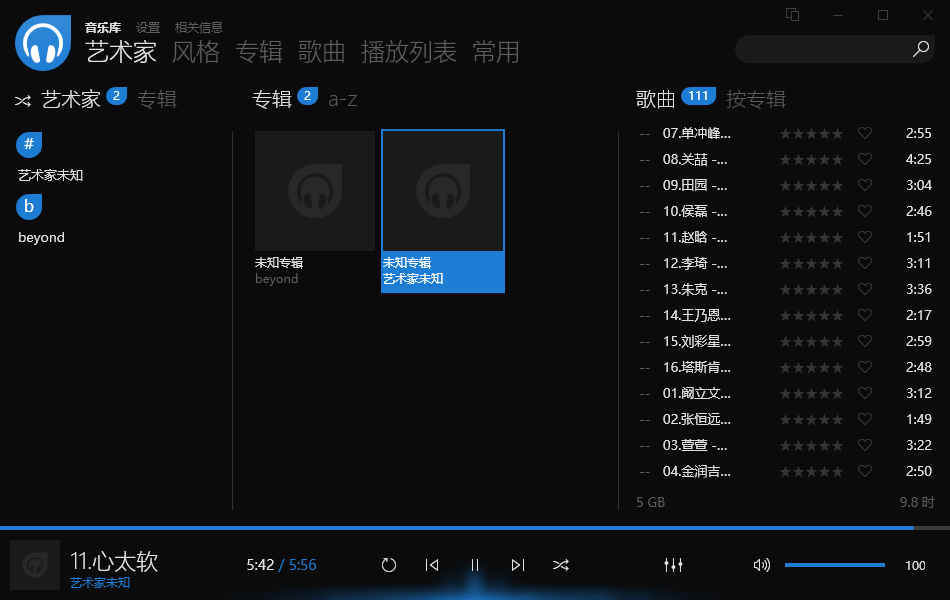Skip to the next track
950x600 pixels.
coord(518,565)
